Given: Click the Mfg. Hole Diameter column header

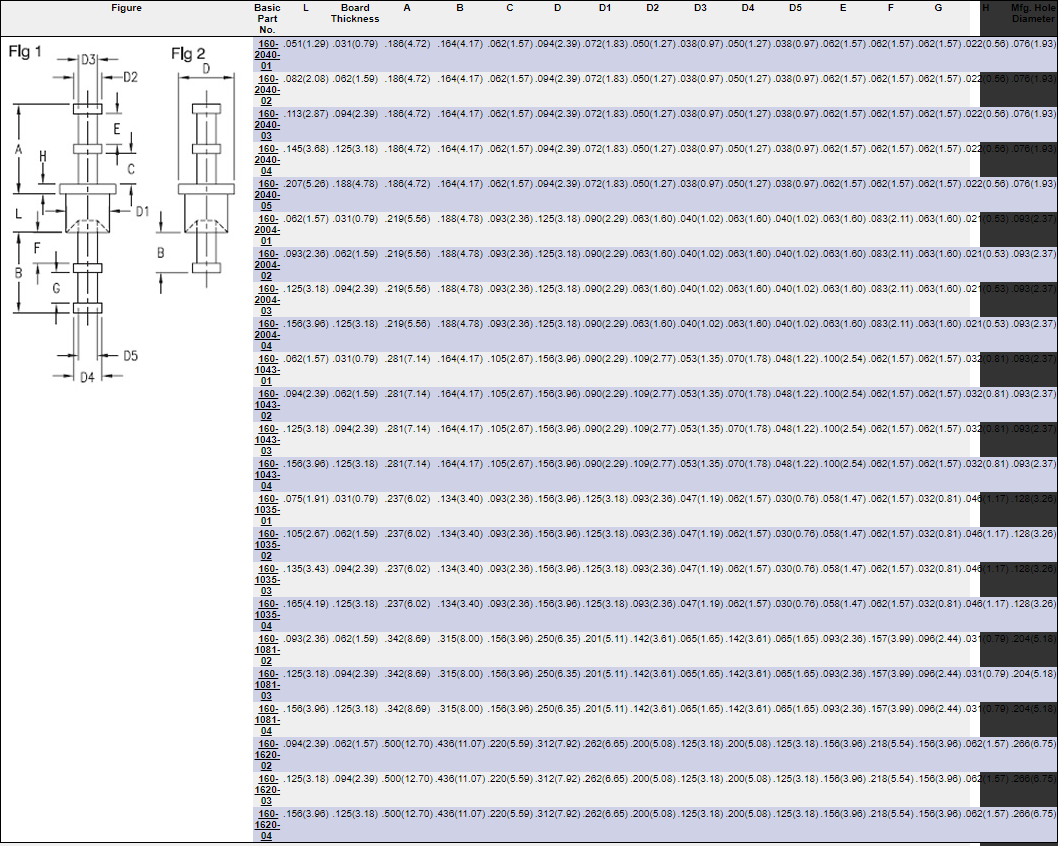Looking at the screenshot, I should (x=1033, y=13).
